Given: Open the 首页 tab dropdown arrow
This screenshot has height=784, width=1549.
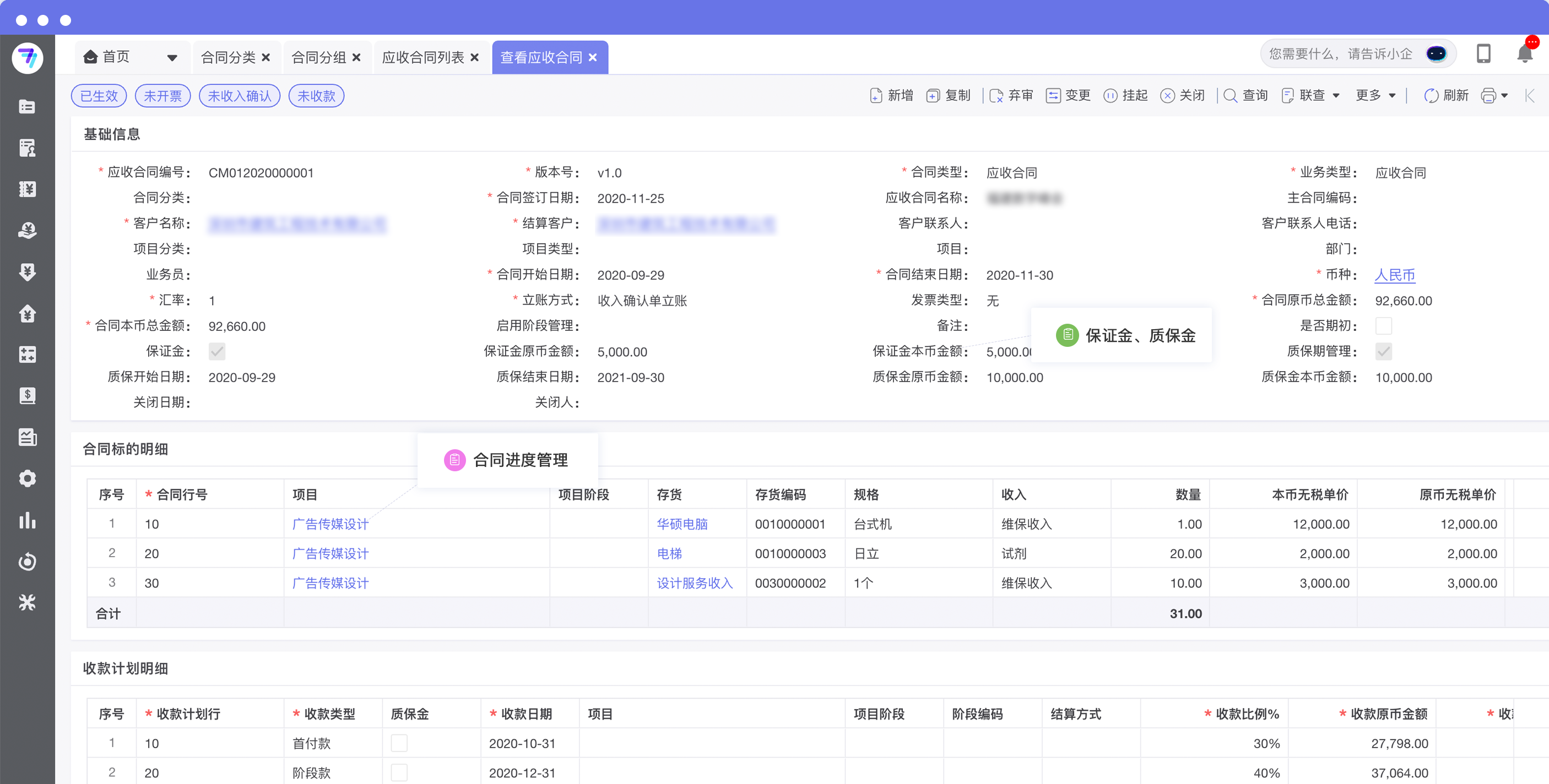Looking at the screenshot, I should tap(172, 58).
